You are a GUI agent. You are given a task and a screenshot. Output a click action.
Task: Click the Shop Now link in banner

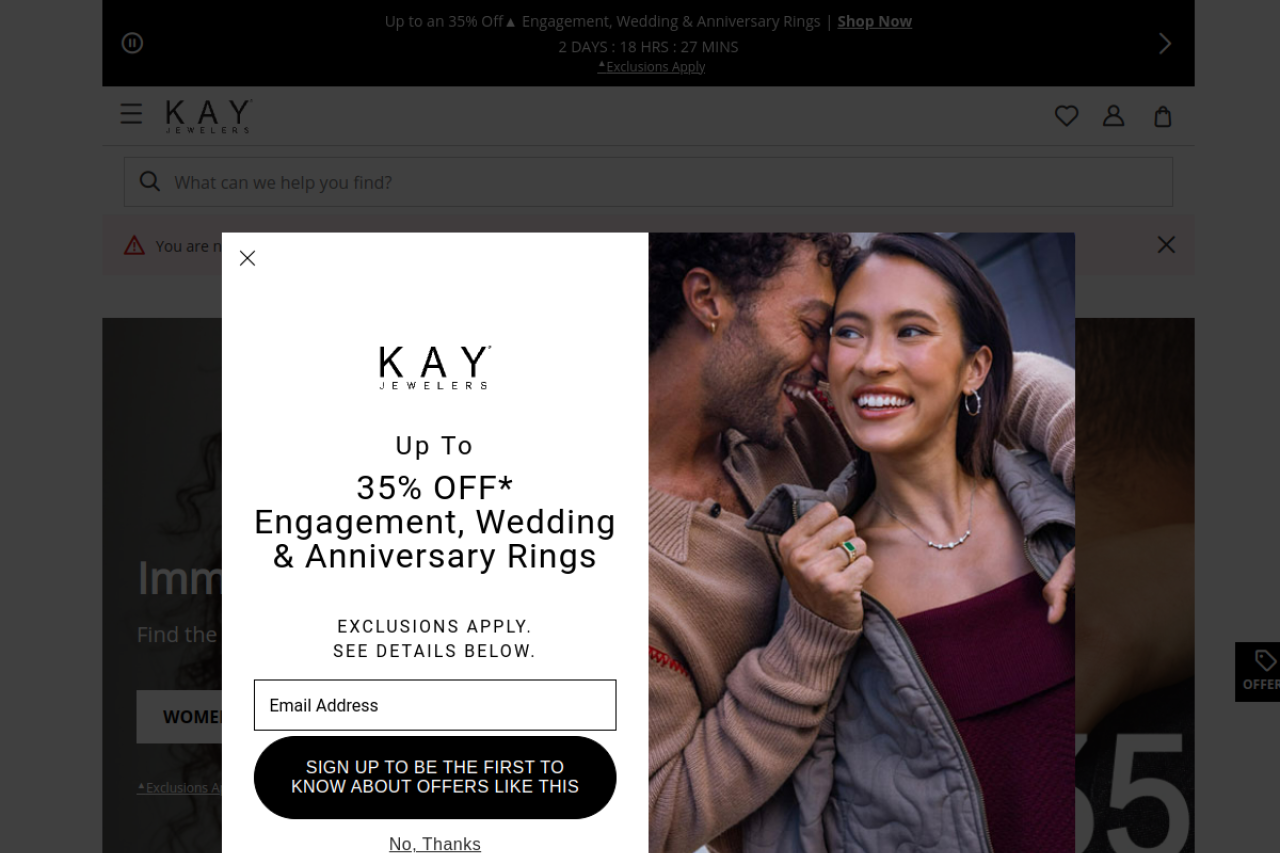875,21
